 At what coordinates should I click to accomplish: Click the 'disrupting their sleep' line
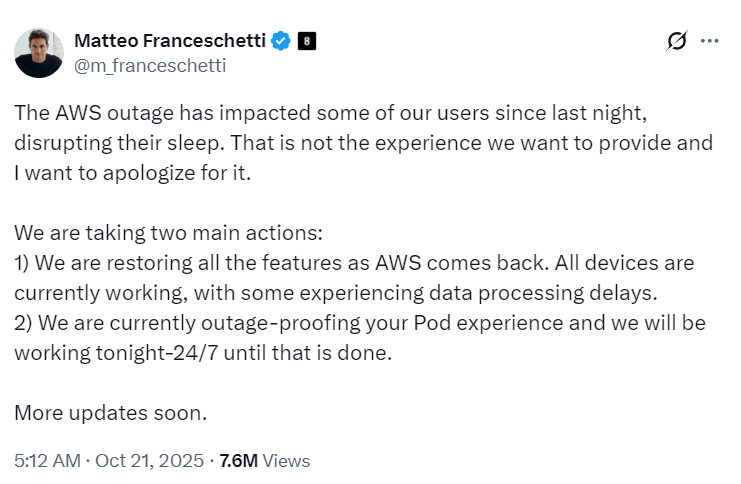tap(362, 142)
